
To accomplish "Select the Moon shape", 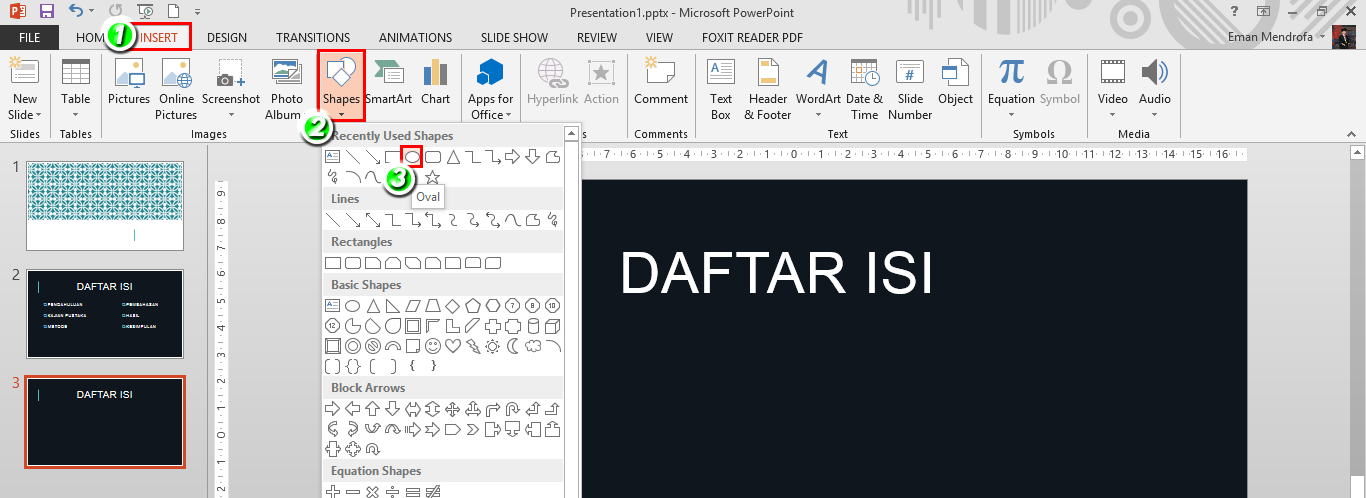I will pos(513,345).
